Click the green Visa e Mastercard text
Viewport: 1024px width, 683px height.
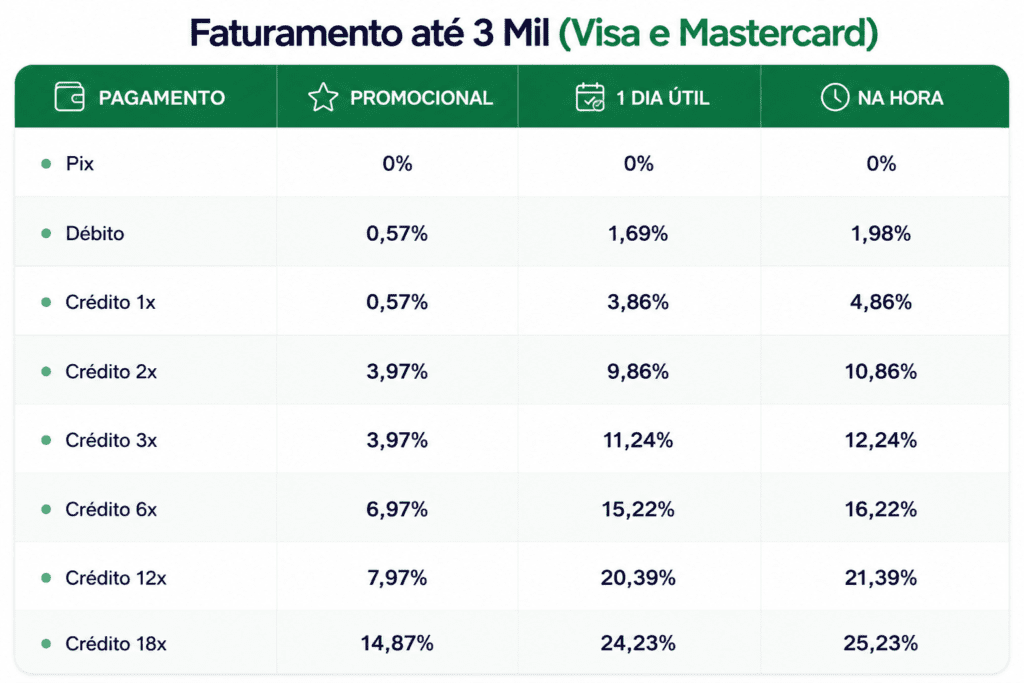pyautogui.click(x=718, y=33)
